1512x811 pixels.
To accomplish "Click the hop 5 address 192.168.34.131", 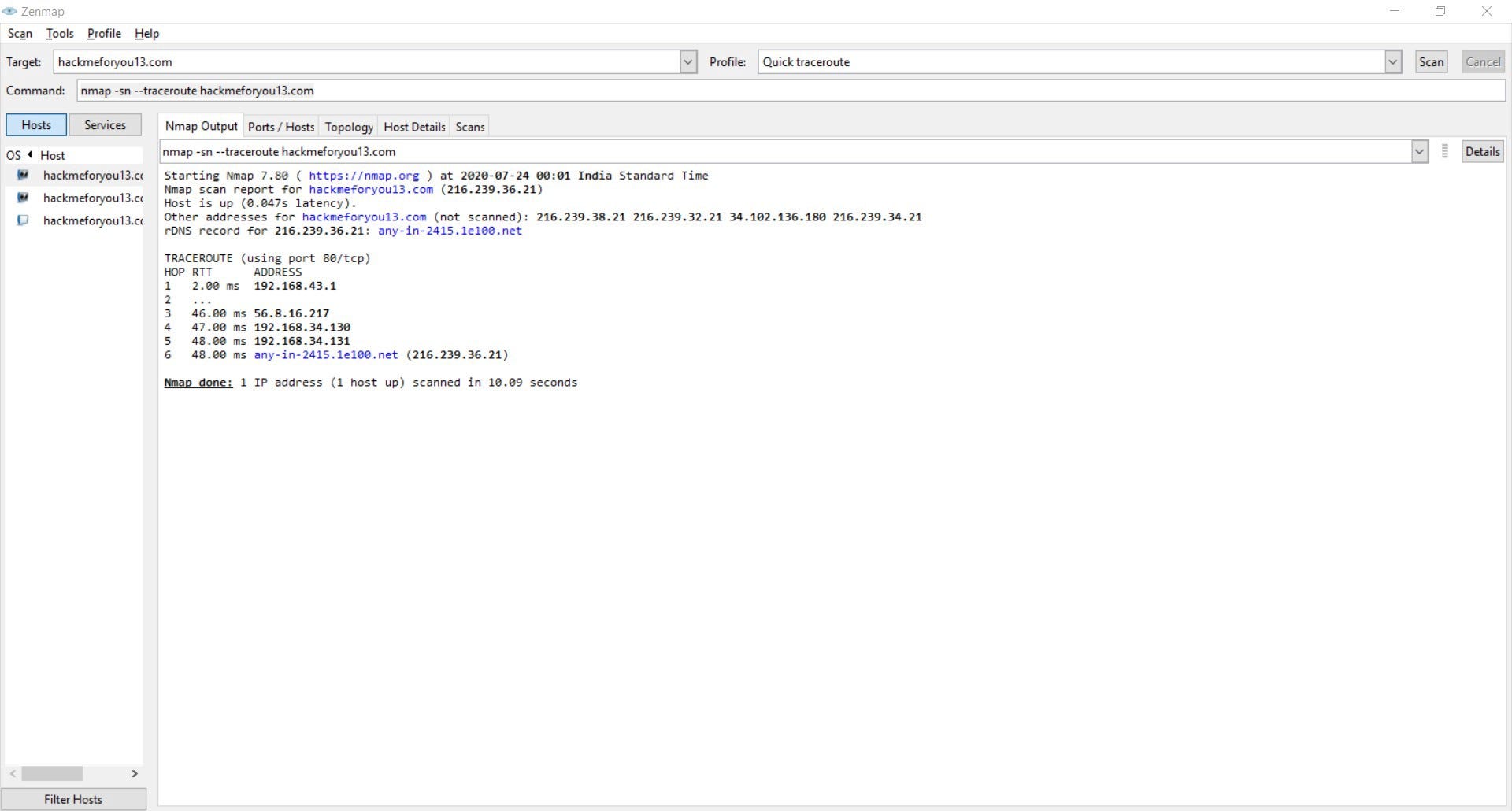I will [302, 341].
